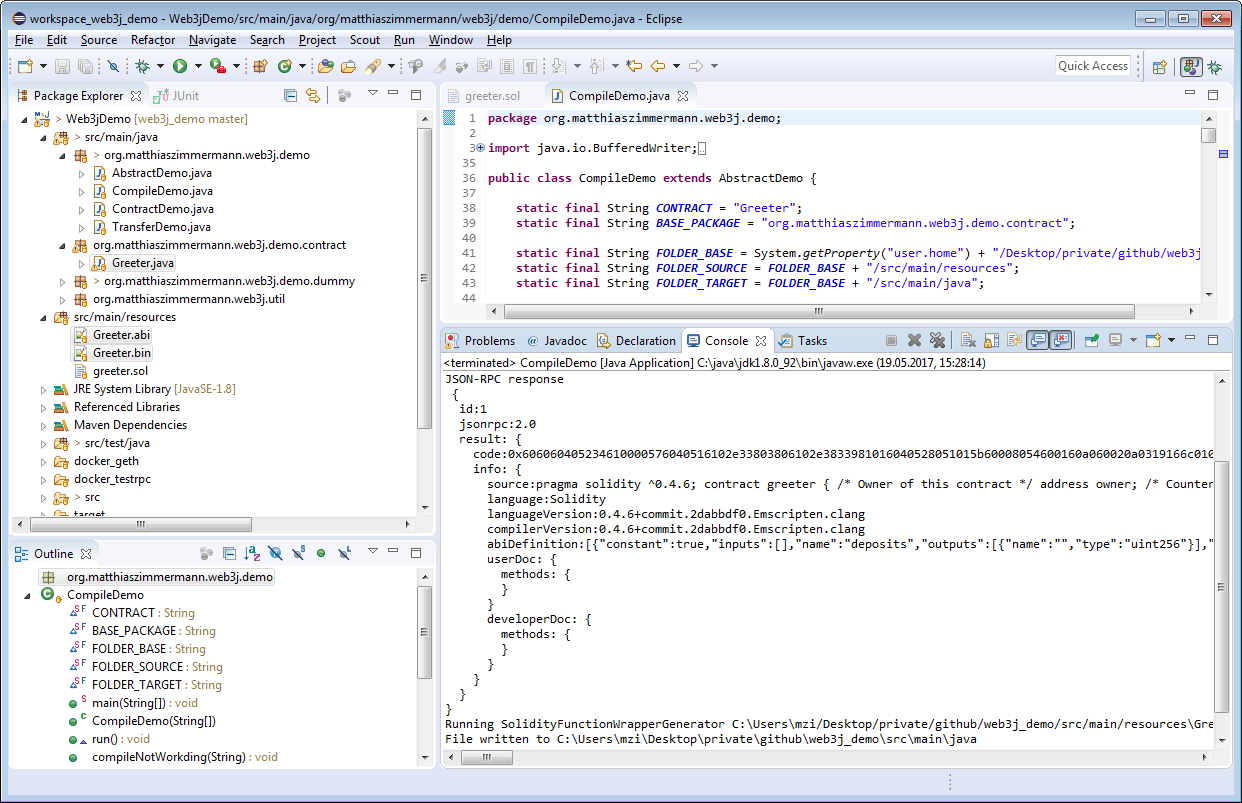The width and height of the screenshot is (1242, 803).
Task: Switch to the Declaration tab
Action: 636,340
